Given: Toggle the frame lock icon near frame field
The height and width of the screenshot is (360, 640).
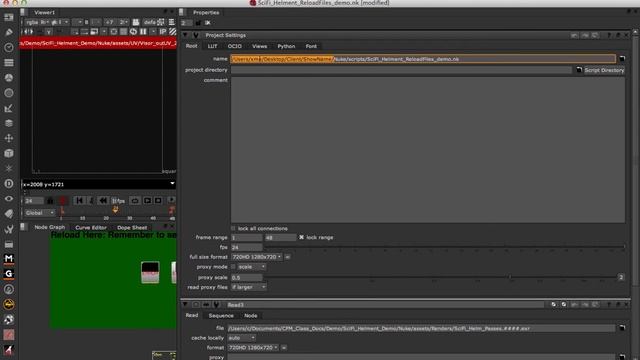Looking at the screenshot, I should coord(50,200).
